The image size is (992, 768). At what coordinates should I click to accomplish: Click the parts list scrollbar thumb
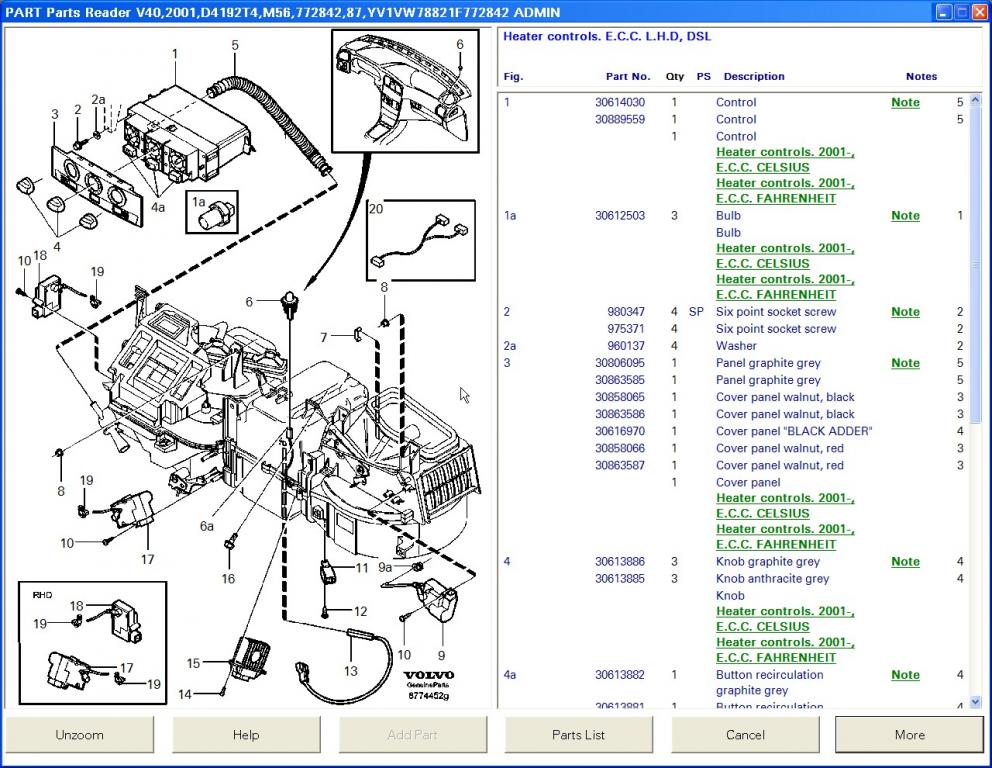975,264
